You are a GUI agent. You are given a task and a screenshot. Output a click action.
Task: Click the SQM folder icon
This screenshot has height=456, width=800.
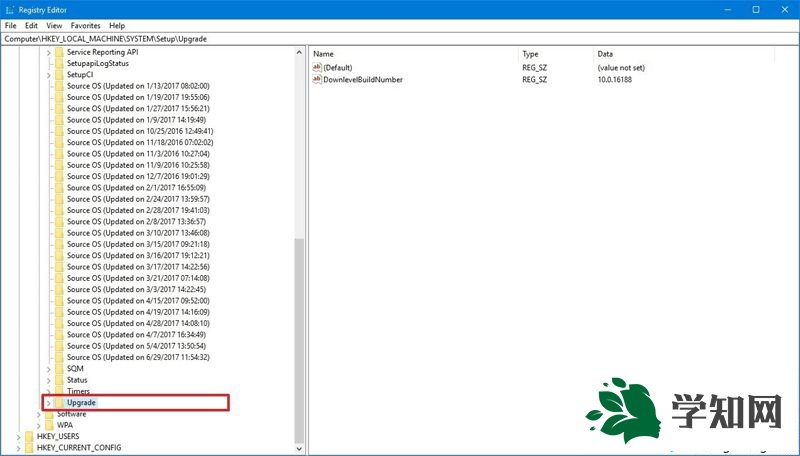pyautogui.click(x=59, y=368)
